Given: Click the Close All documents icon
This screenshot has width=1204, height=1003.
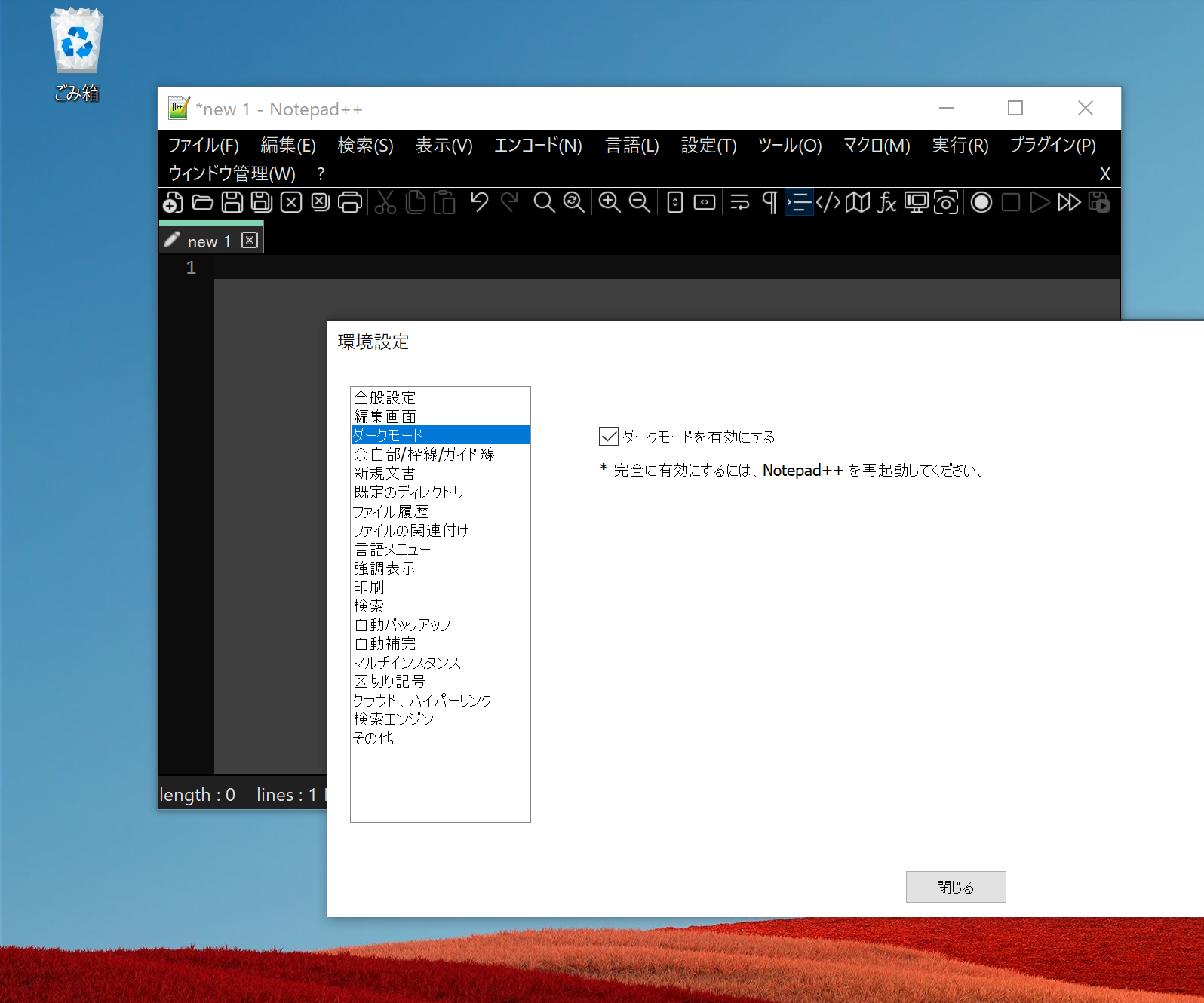Looking at the screenshot, I should coord(321,202).
